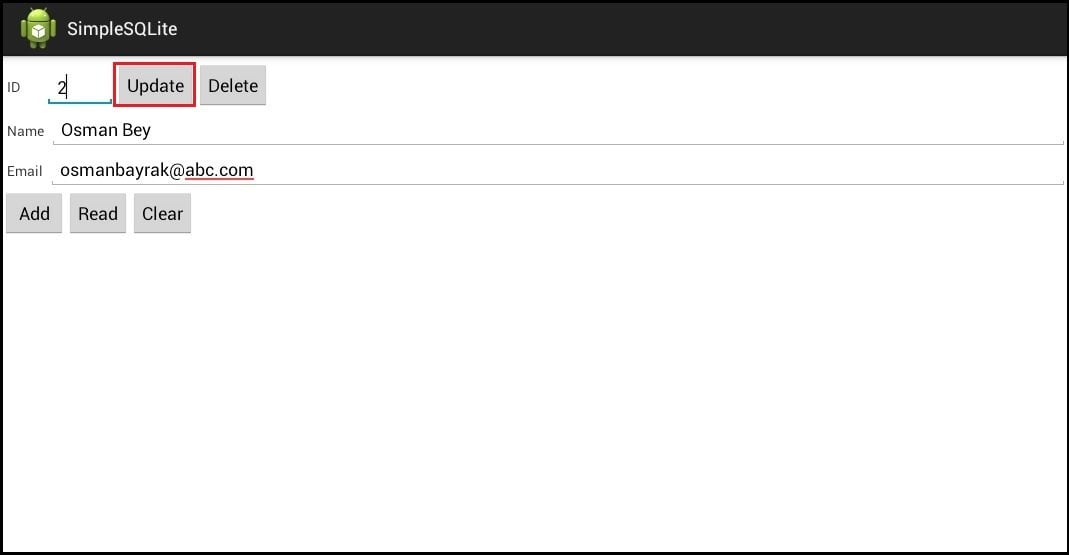The width and height of the screenshot is (1069, 555).
Task: Tap the Read button
Action: click(98, 213)
